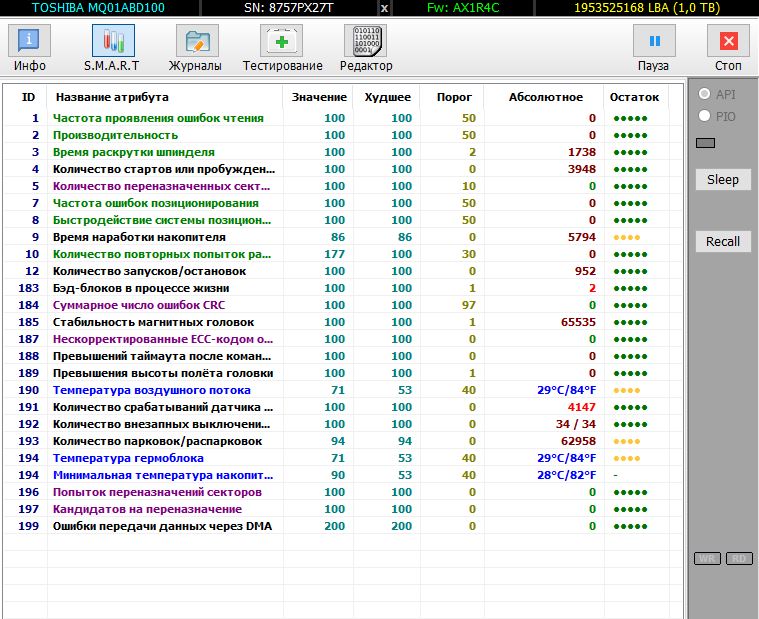Select the PIO radio button
The height and width of the screenshot is (619, 759).
(x=704, y=116)
